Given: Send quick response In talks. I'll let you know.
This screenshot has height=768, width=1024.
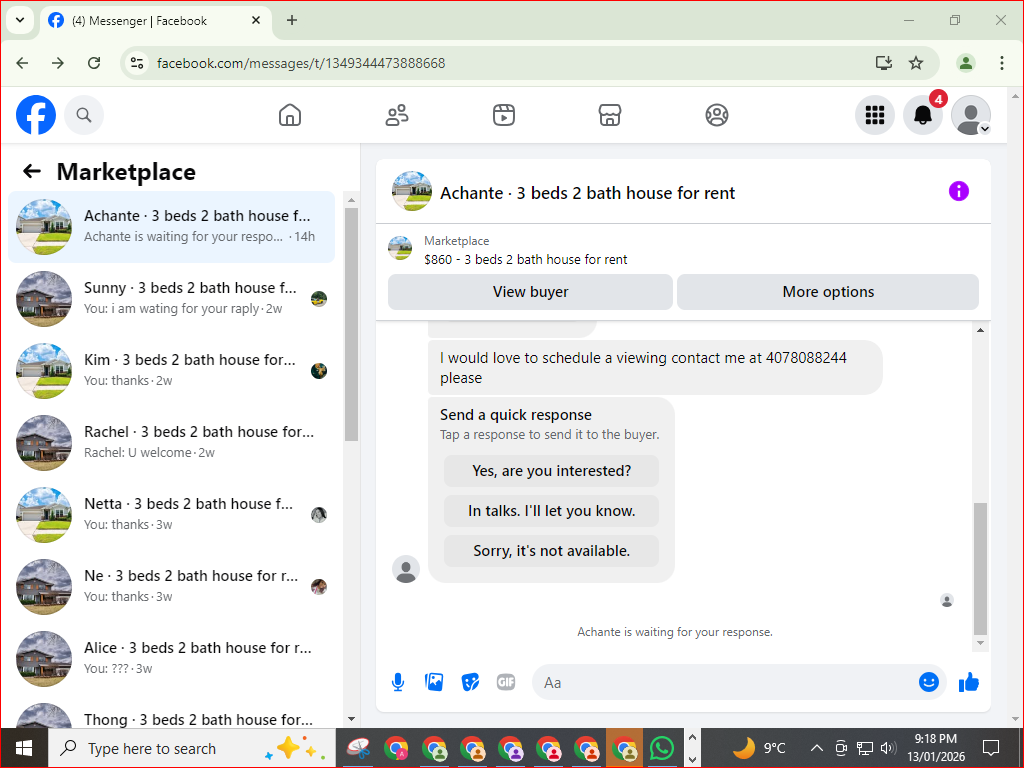Looking at the screenshot, I should pos(551,511).
